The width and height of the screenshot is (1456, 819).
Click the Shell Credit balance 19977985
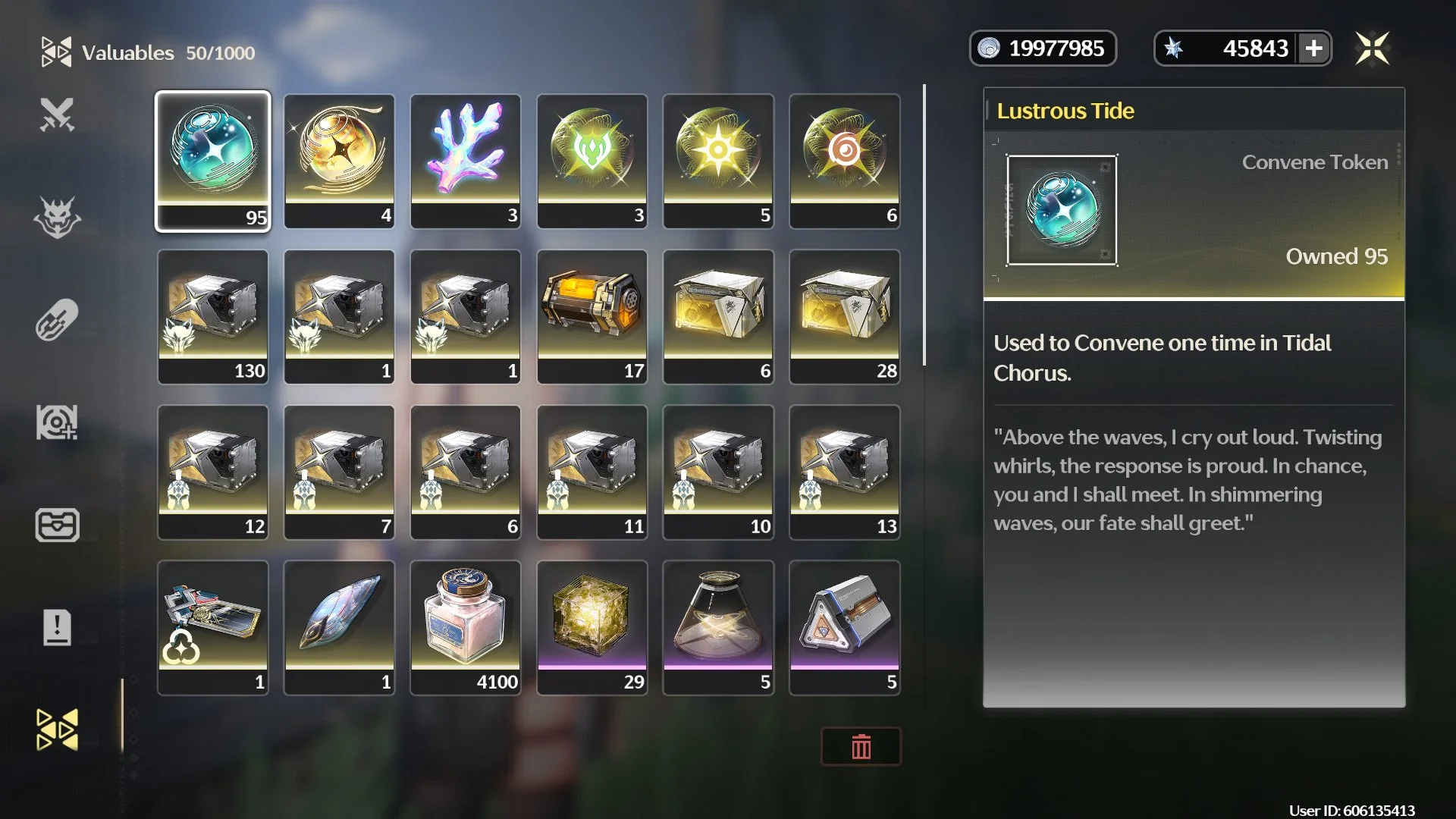(1043, 49)
